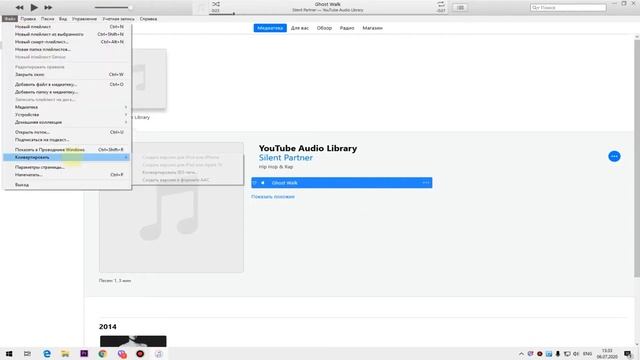Open the Справка menu

148,19
